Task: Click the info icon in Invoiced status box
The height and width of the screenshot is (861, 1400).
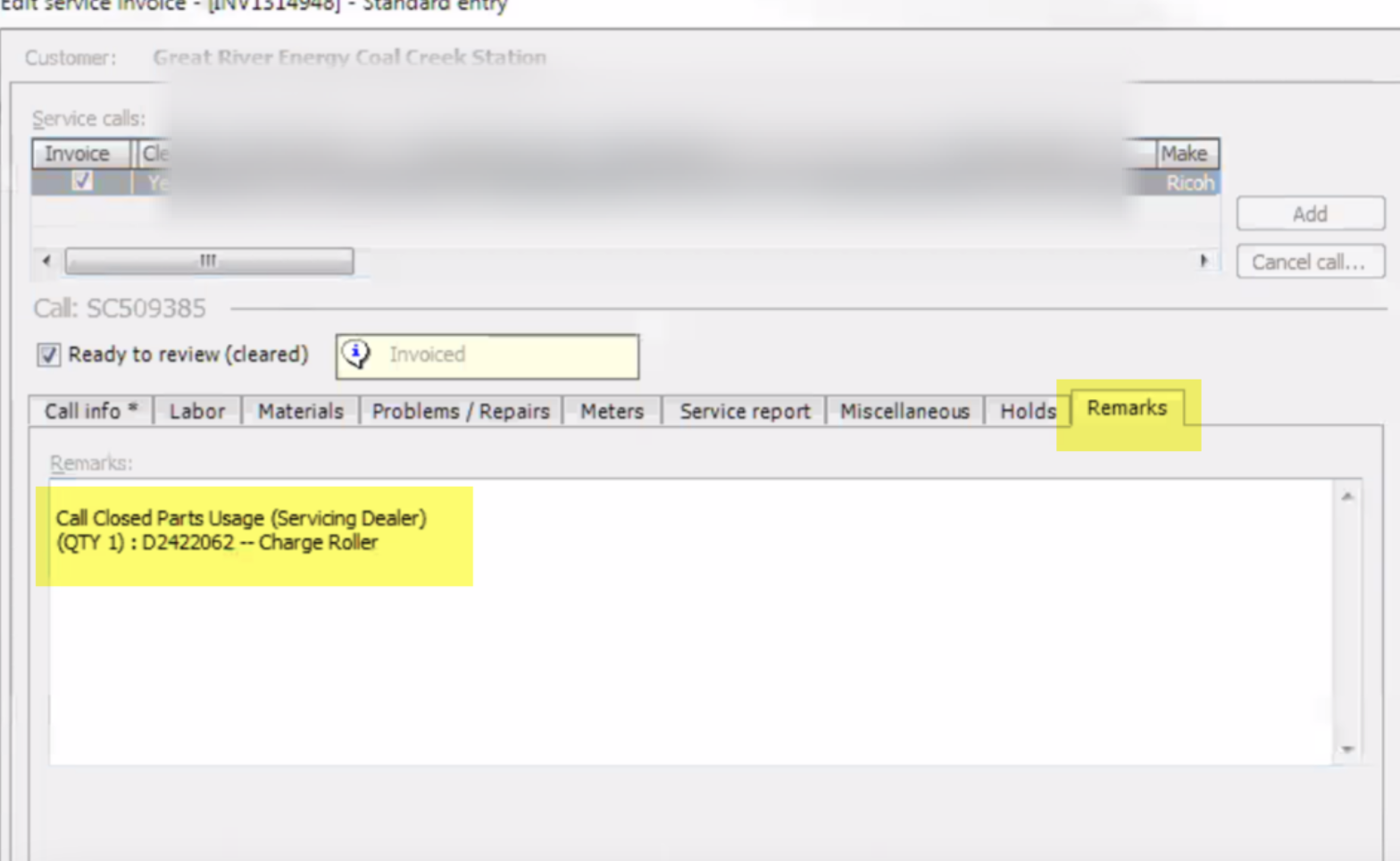Action: (x=356, y=355)
